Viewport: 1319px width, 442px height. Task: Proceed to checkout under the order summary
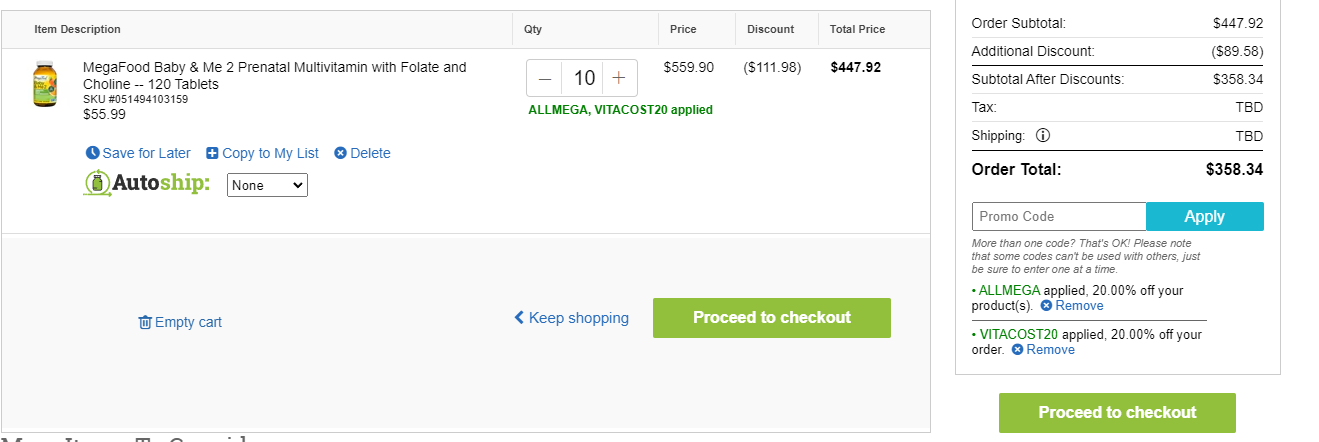pyautogui.click(x=1117, y=413)
